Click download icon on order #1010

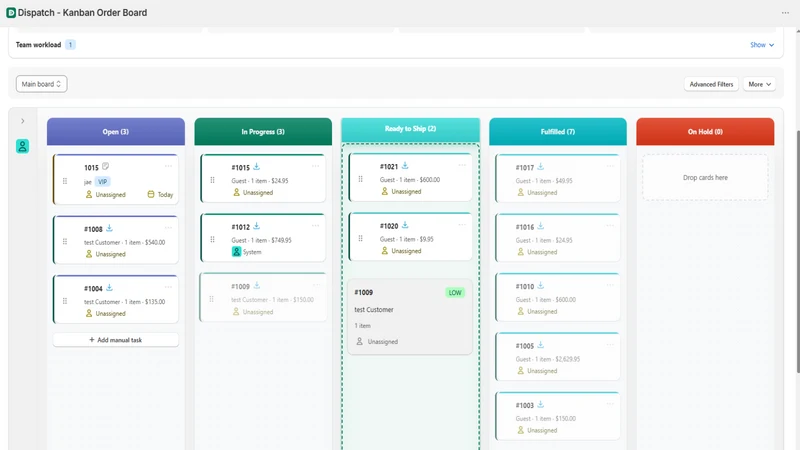click(x=540, y=286)
